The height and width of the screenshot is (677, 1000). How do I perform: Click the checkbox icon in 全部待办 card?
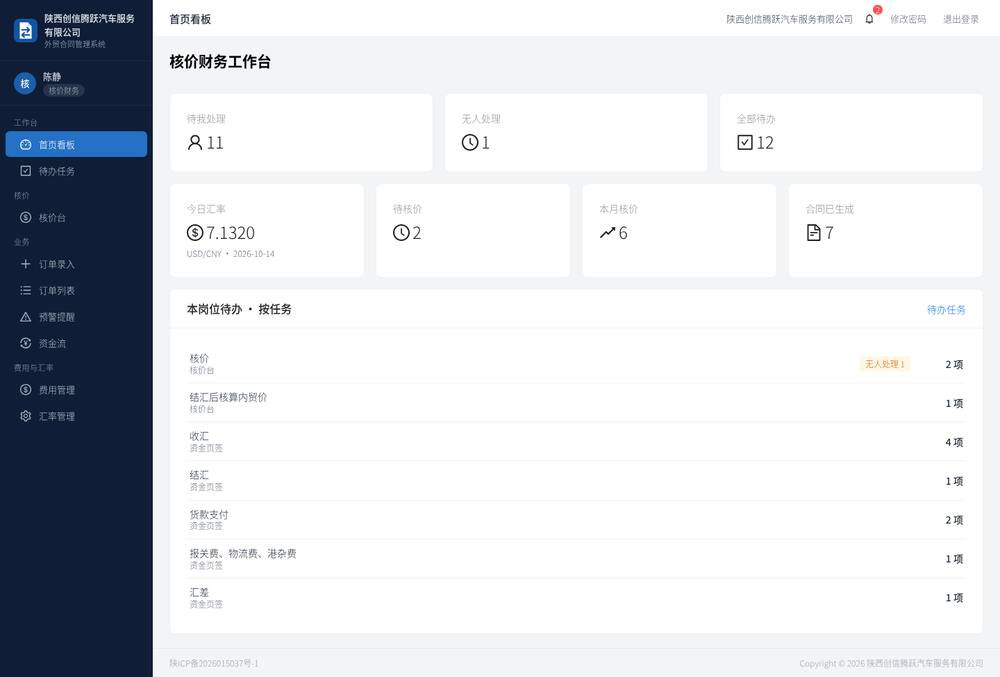[x=745, y=142]
